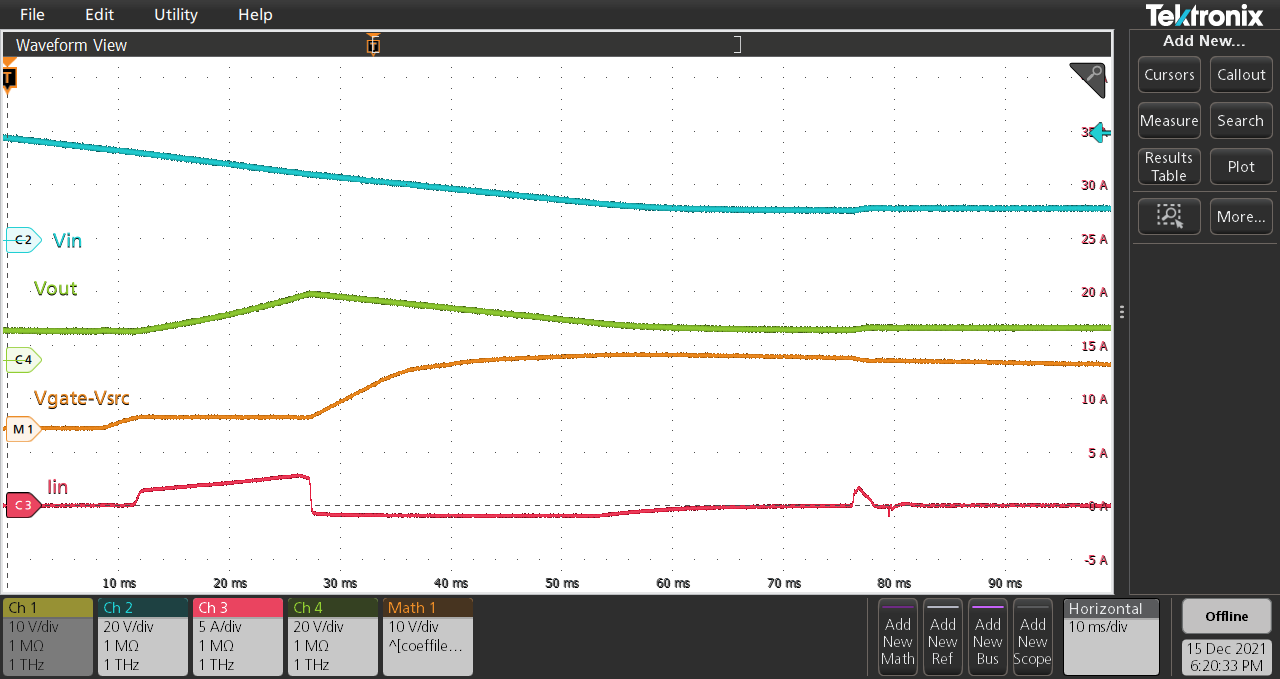Viewport: 1280px width, 679px height.
Task: Select the Waveform View tab
Action: tap(71, 45)
